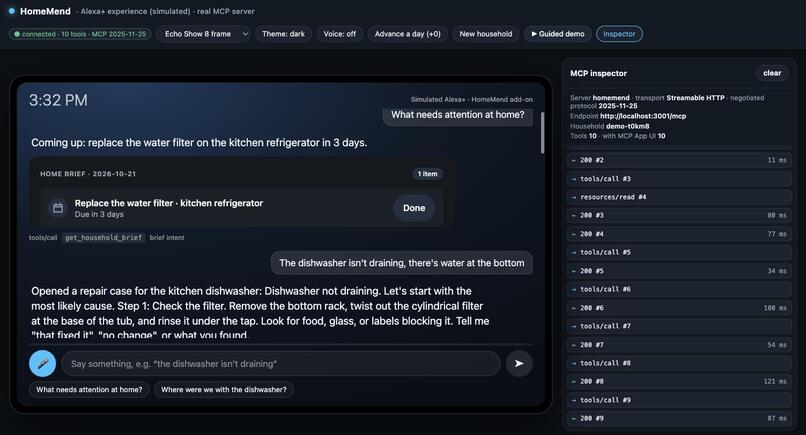
Task: Open log row tools/call #9
Action: click(x=679, y=400)
